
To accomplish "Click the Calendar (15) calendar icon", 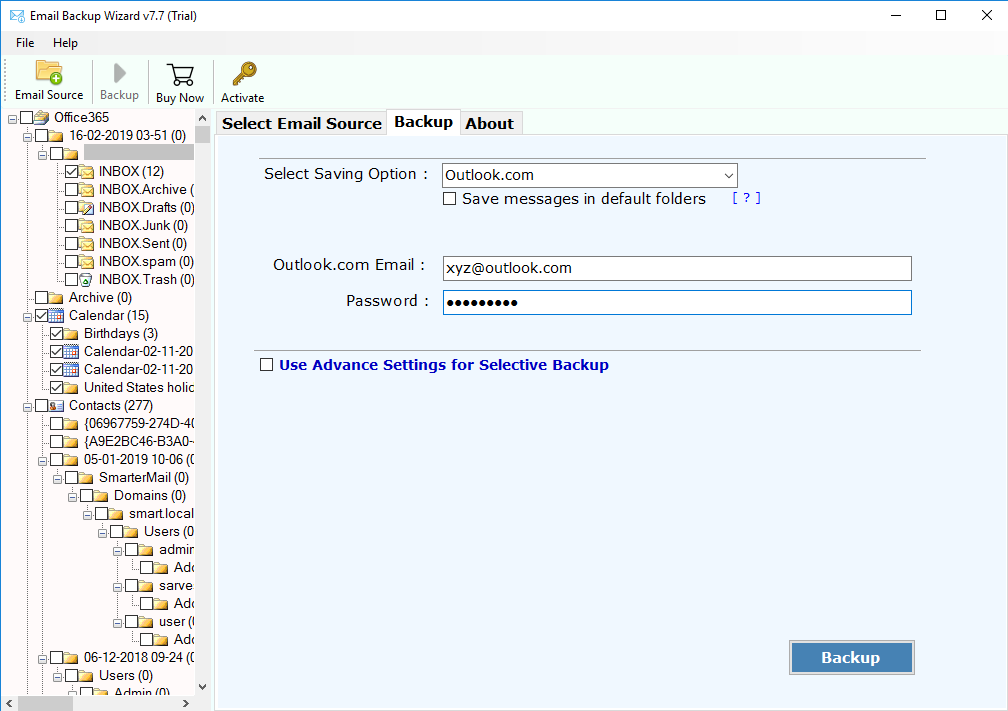I will click(x=57, y=316).
